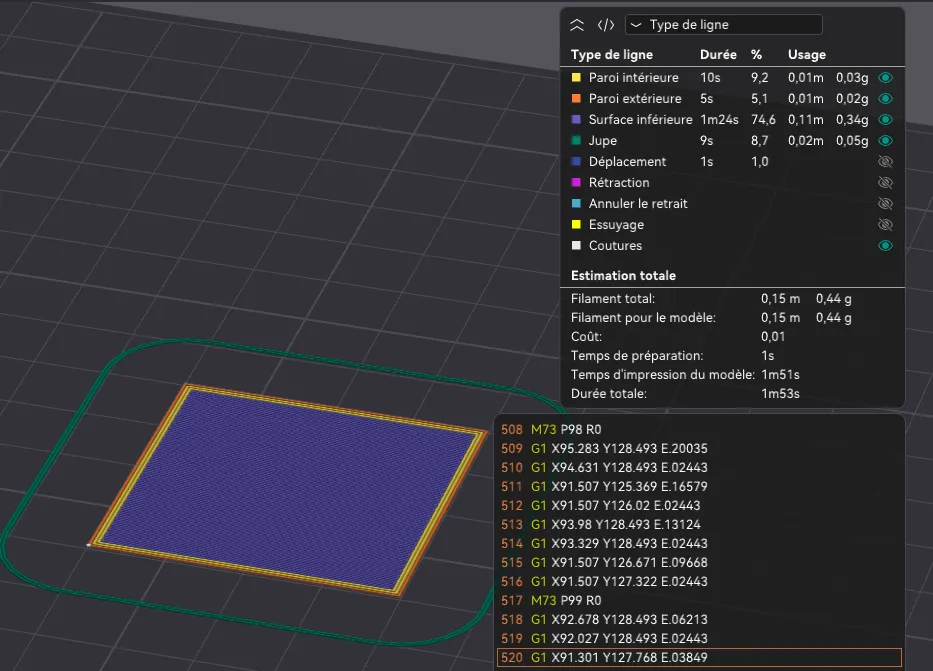Show Rétraction points via crossed eye
The height and width of the screenshot is (671, 933).
pos(885,183)
